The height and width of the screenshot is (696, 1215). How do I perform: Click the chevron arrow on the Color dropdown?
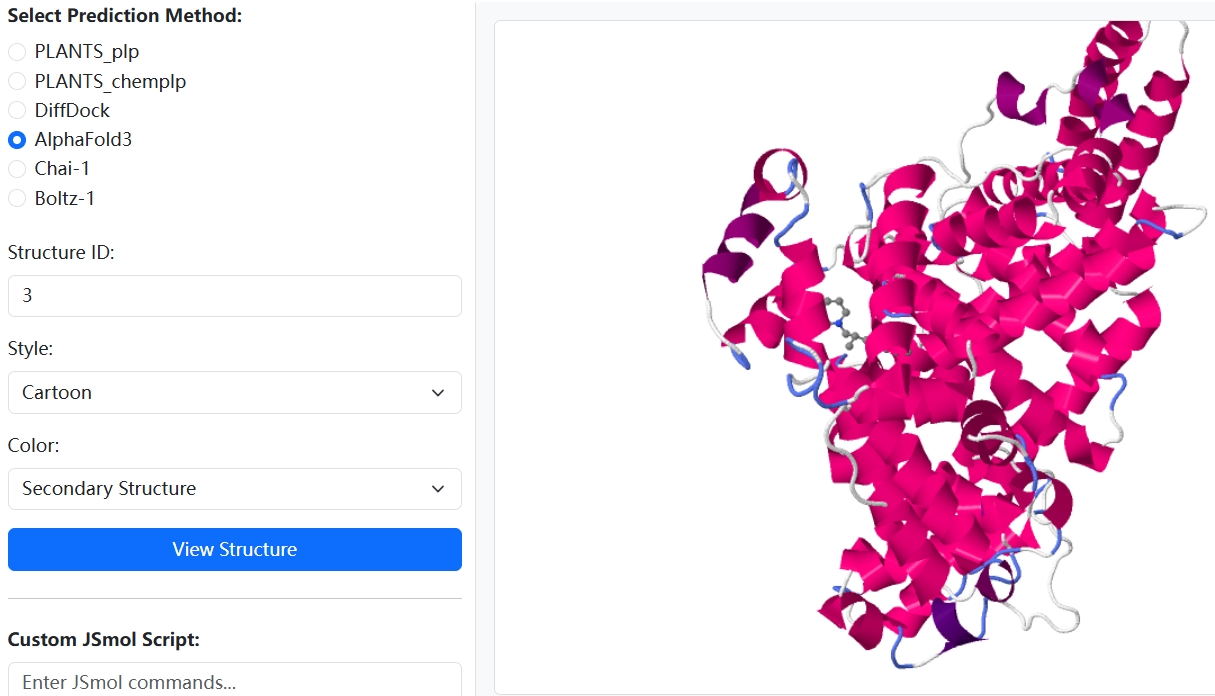tap(438, 489)
